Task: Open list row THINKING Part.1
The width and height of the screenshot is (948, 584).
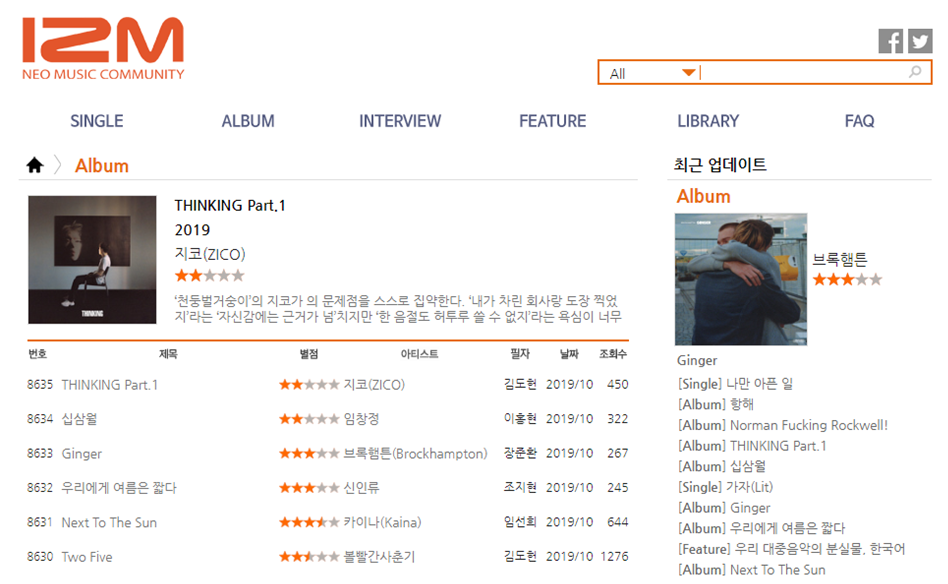Action: (x=109, y=384)
